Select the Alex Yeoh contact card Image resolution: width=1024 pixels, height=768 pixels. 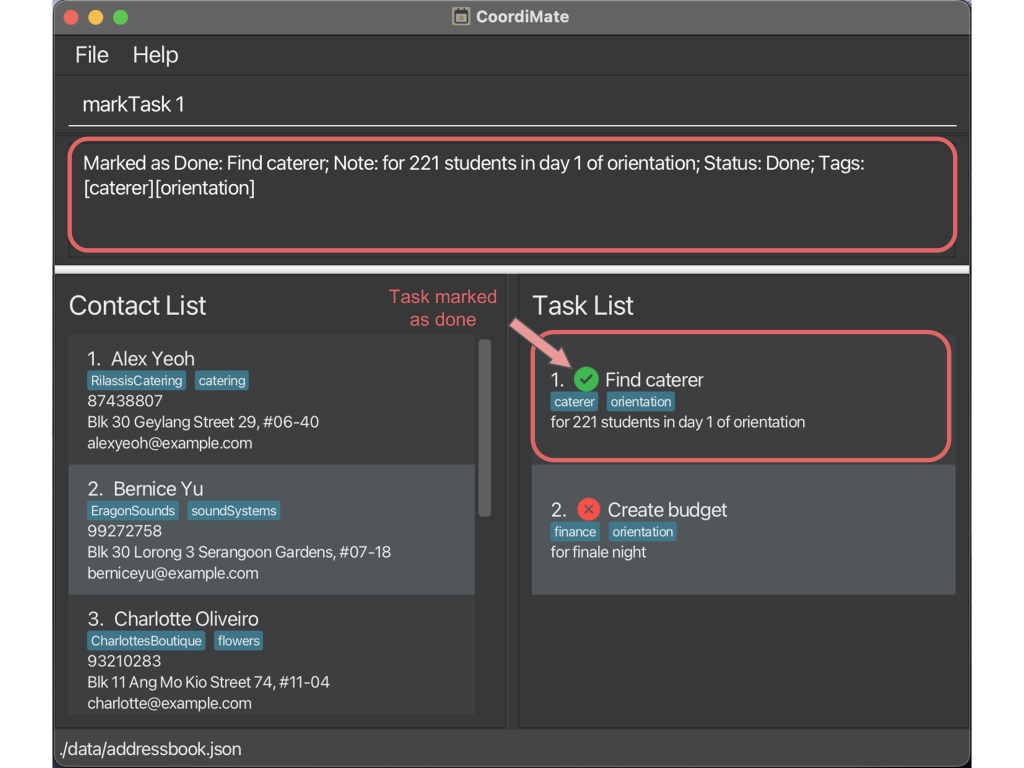270,400
